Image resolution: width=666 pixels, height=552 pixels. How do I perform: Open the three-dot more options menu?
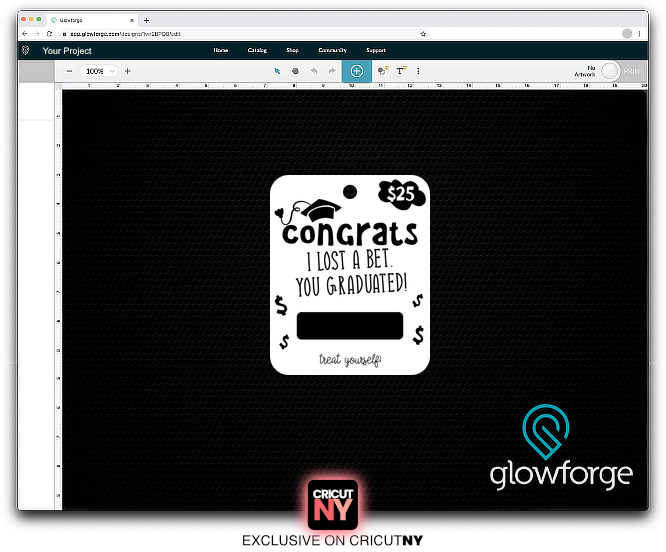(x=418, y=71)
